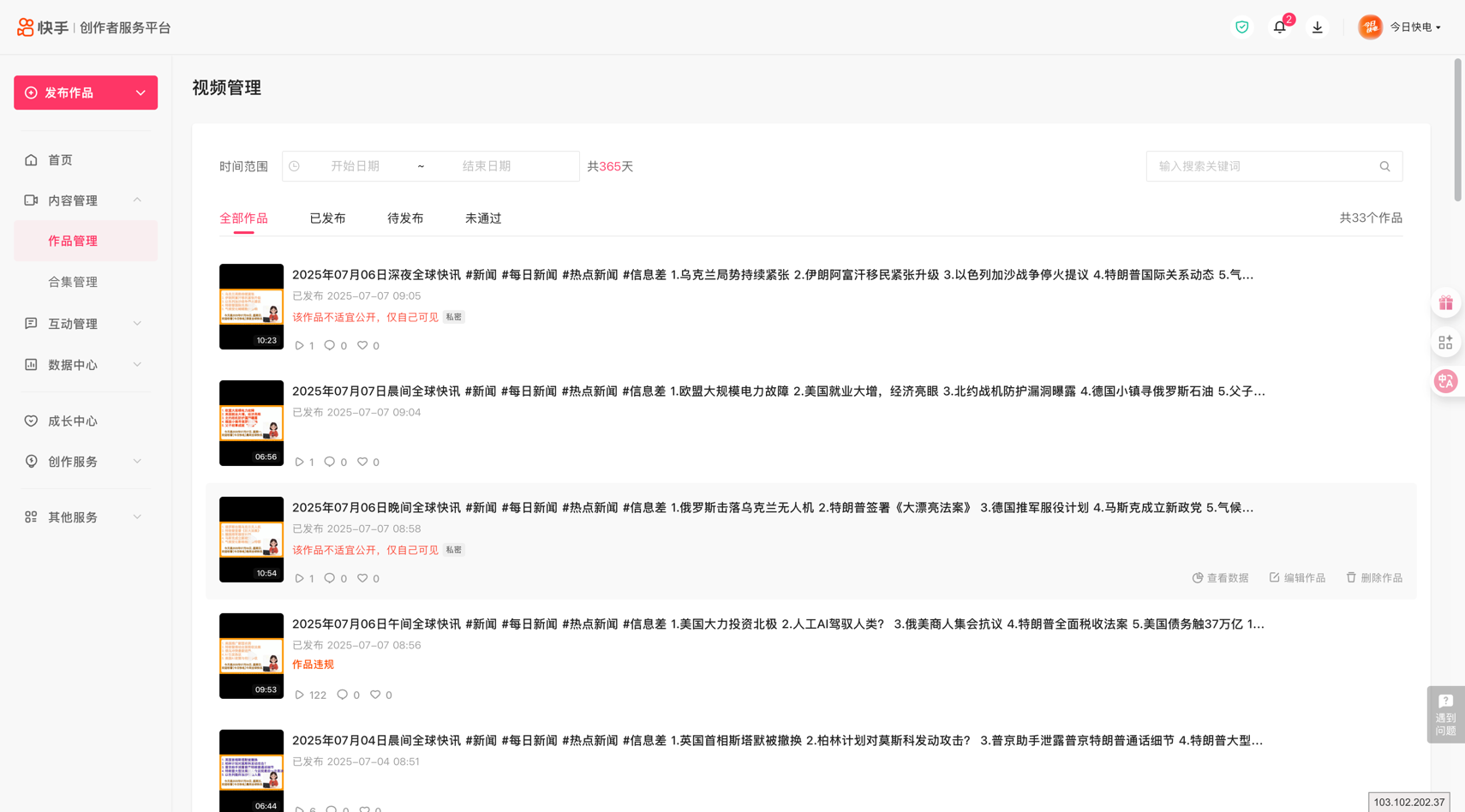Click 查看数据 for the highlighted video
1465x812 pixels.
click(1220, 578)
